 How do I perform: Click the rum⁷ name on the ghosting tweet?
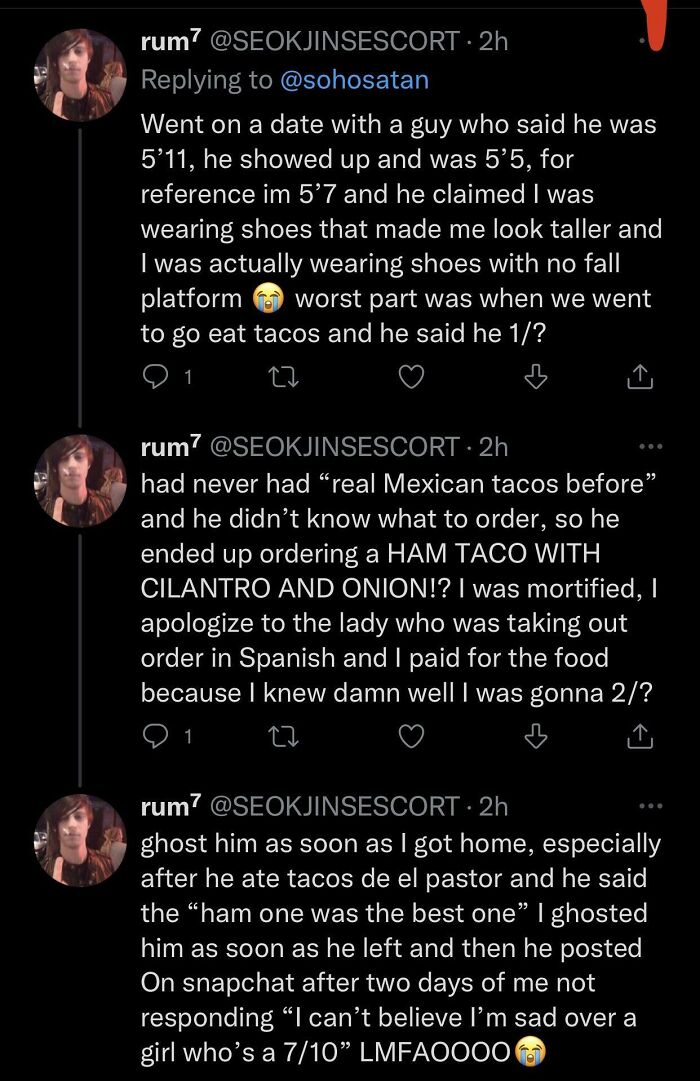[168, 806]
